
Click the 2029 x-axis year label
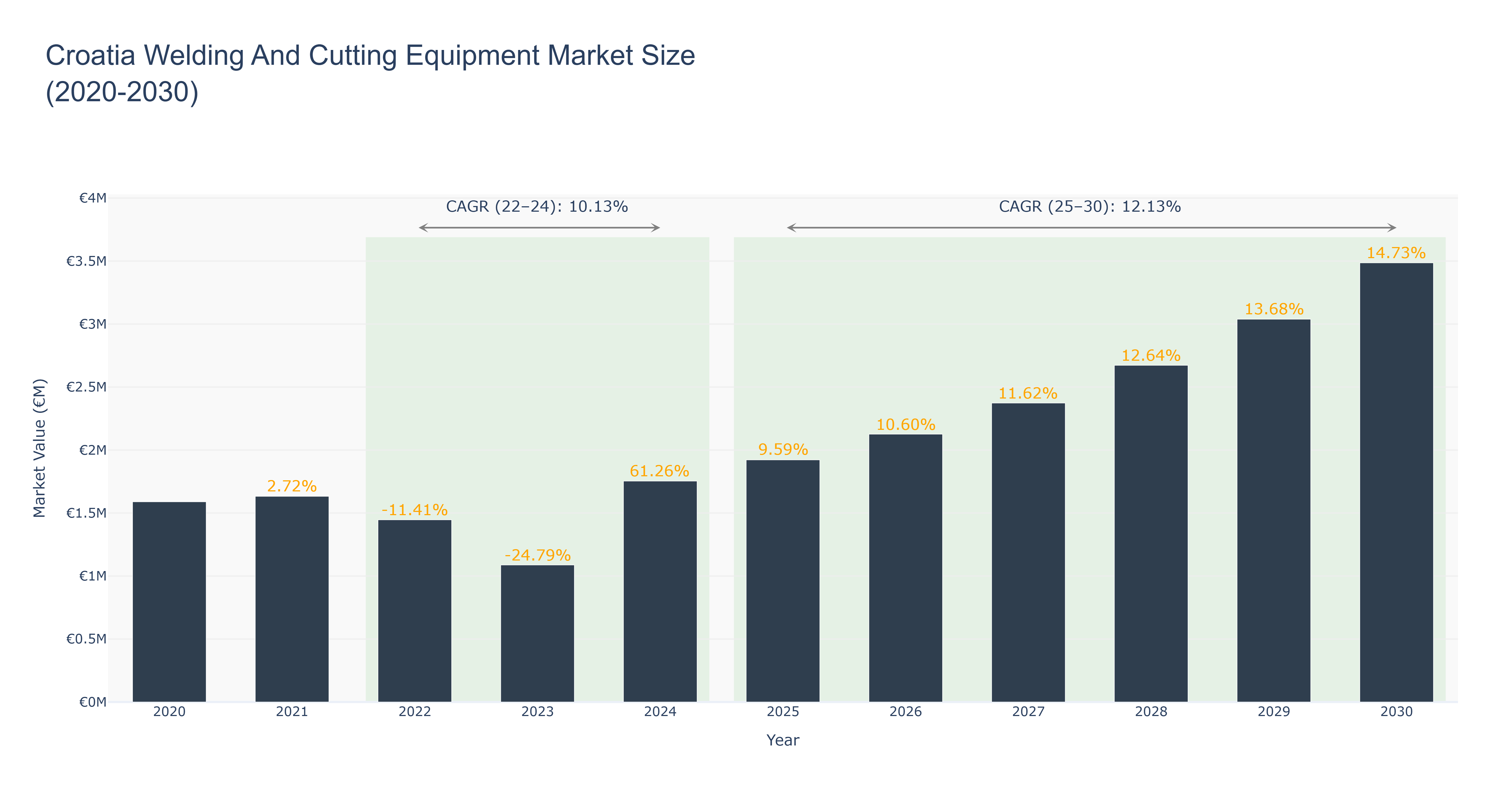click(x=1273, y=712)
